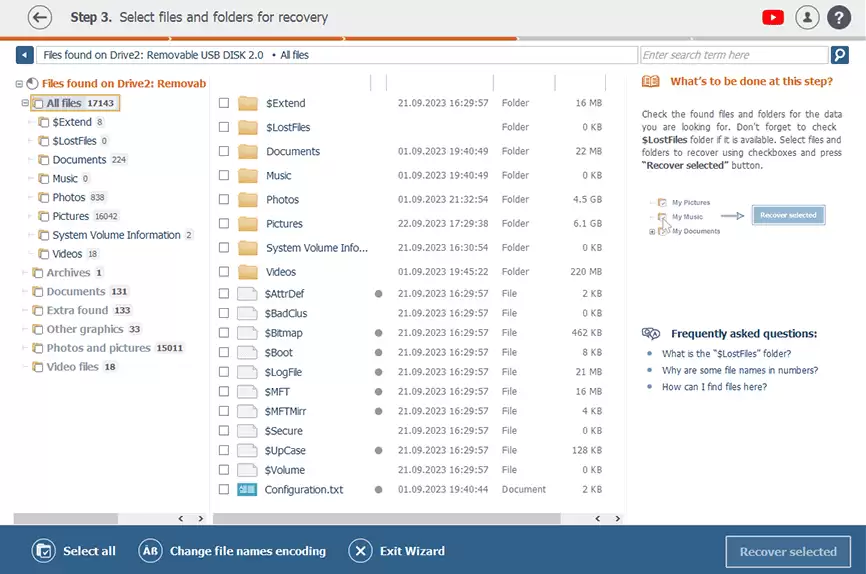
Task: Click the file list horizontal scrollbar
Action: click(400, 518)
